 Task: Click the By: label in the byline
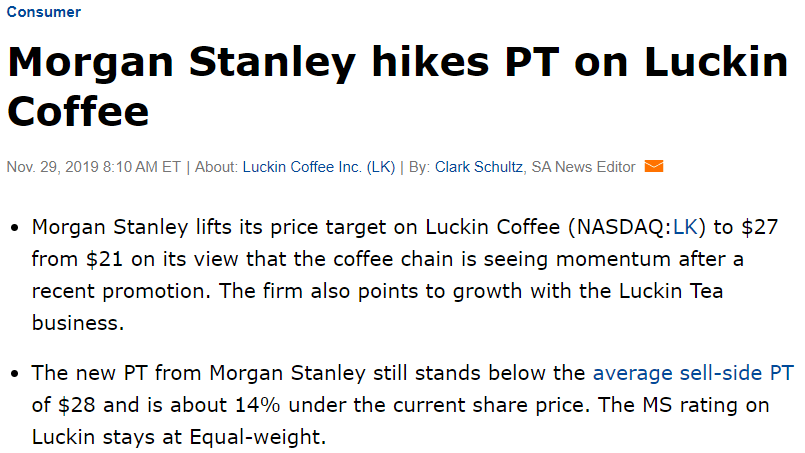click(x=419, y=167)
